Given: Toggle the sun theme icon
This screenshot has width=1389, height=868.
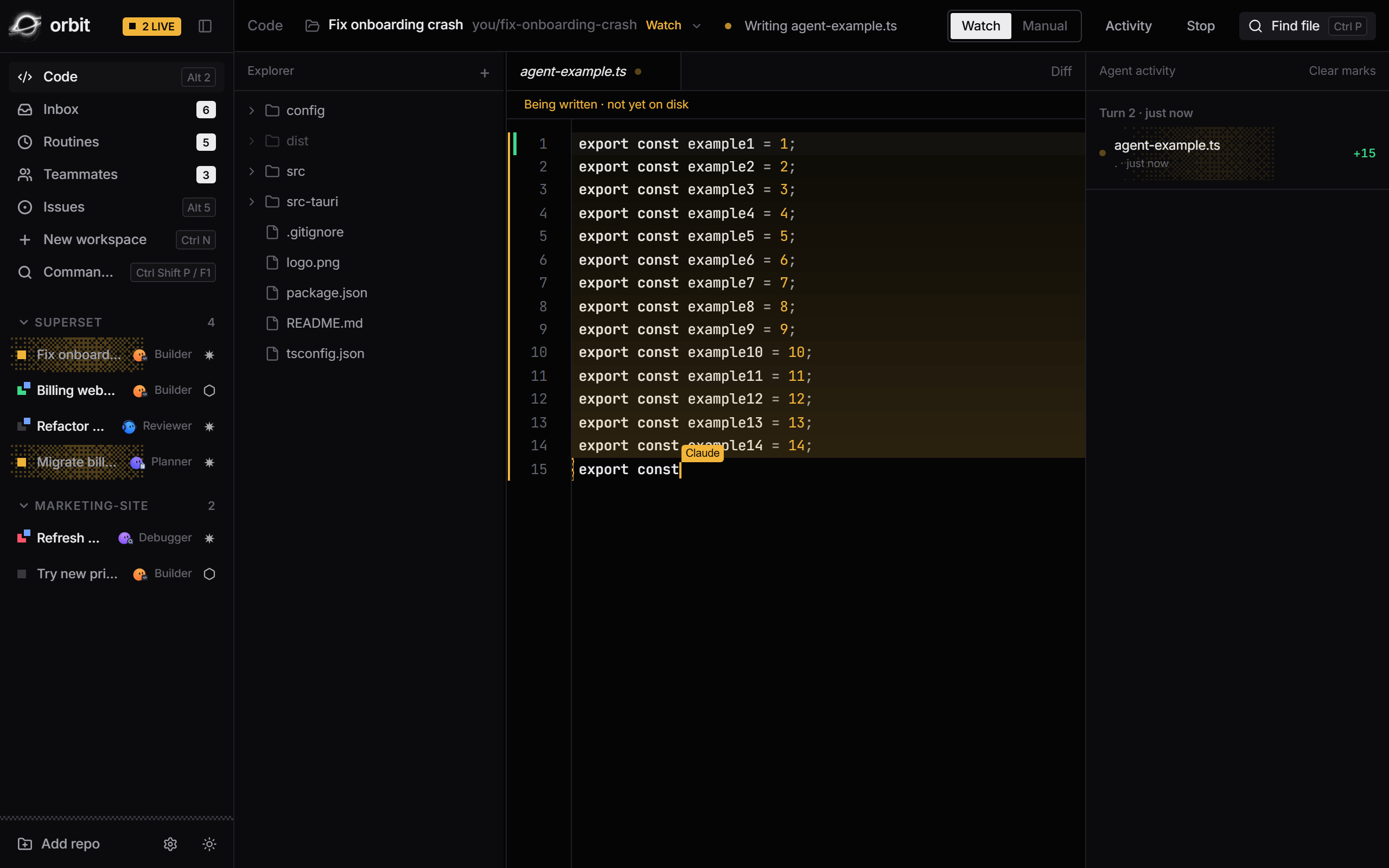Looking at the screenshot, I should [209, 844].
